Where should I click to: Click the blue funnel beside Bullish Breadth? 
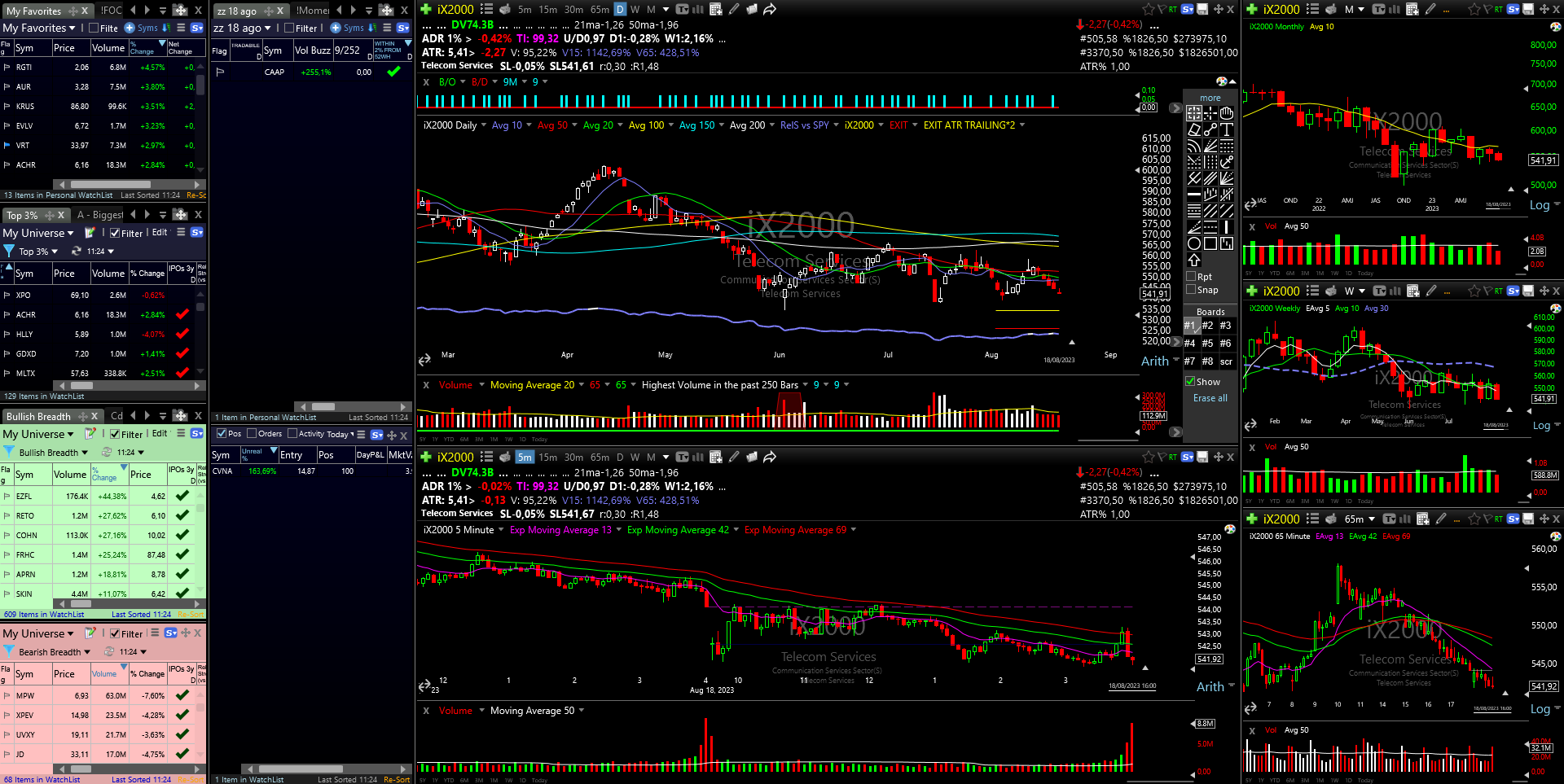point(9,452)
